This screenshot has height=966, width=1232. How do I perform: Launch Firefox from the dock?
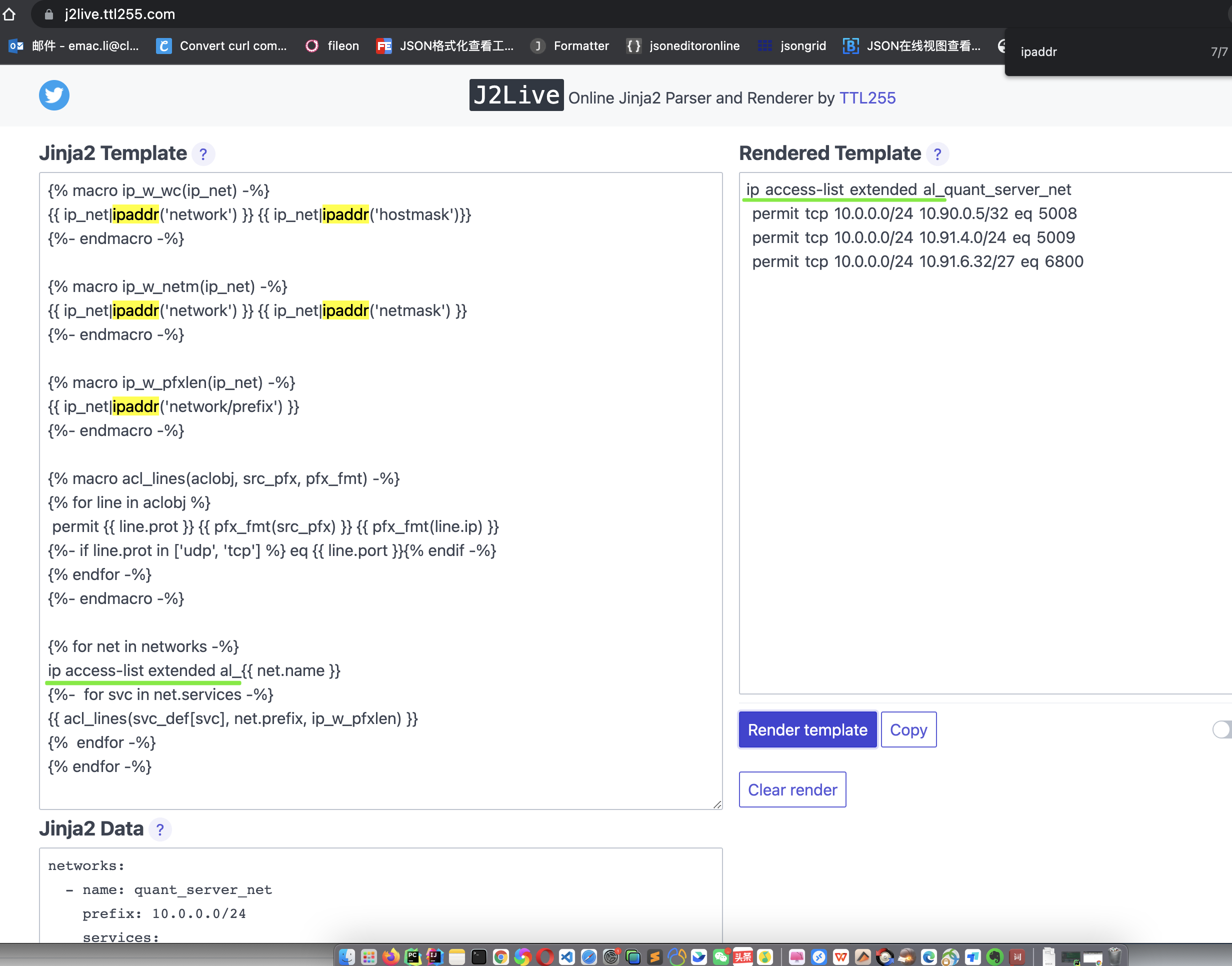pyautogui.click(x=390, y=956)
